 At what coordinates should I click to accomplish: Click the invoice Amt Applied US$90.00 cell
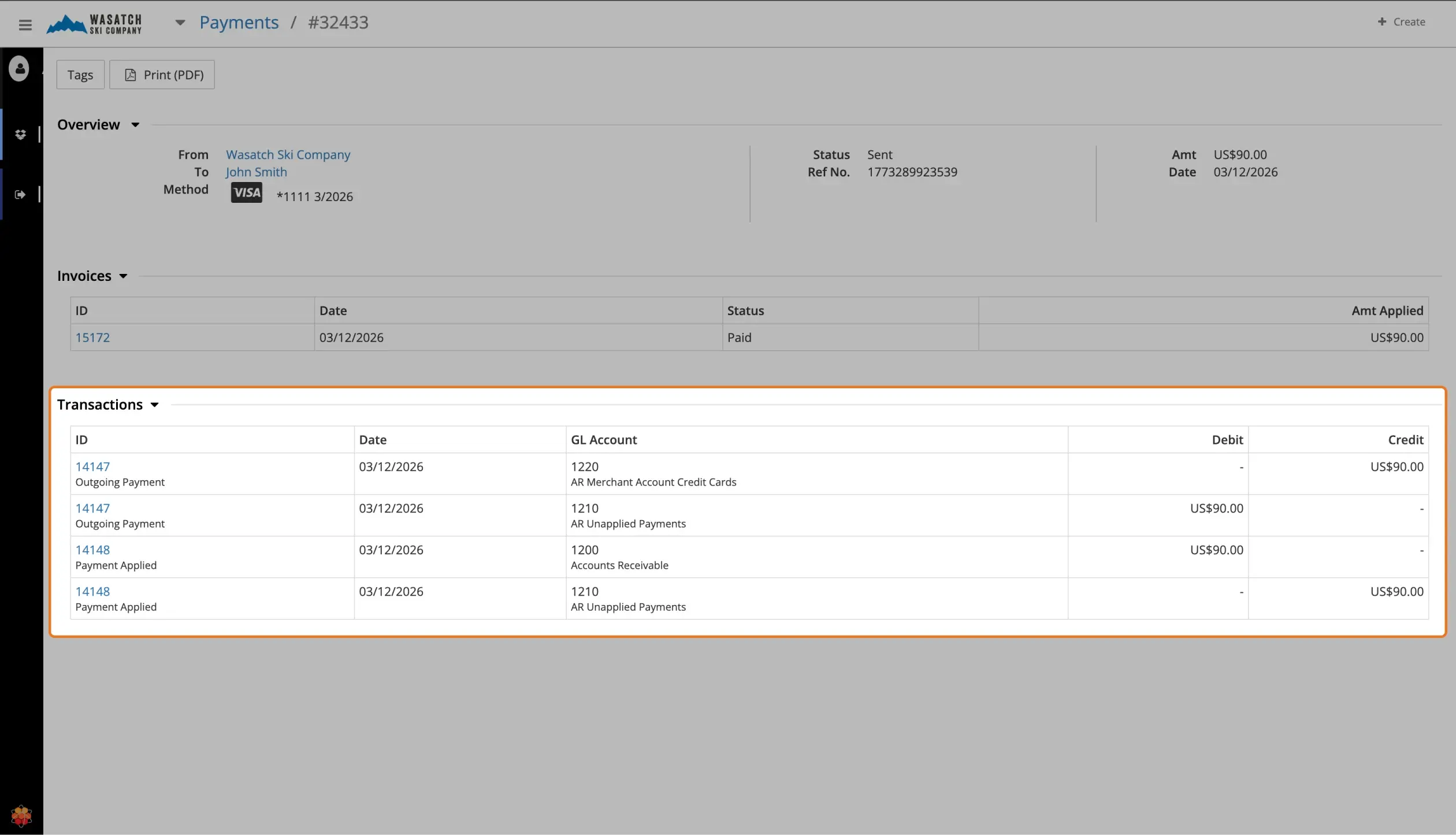point(1204,337)
